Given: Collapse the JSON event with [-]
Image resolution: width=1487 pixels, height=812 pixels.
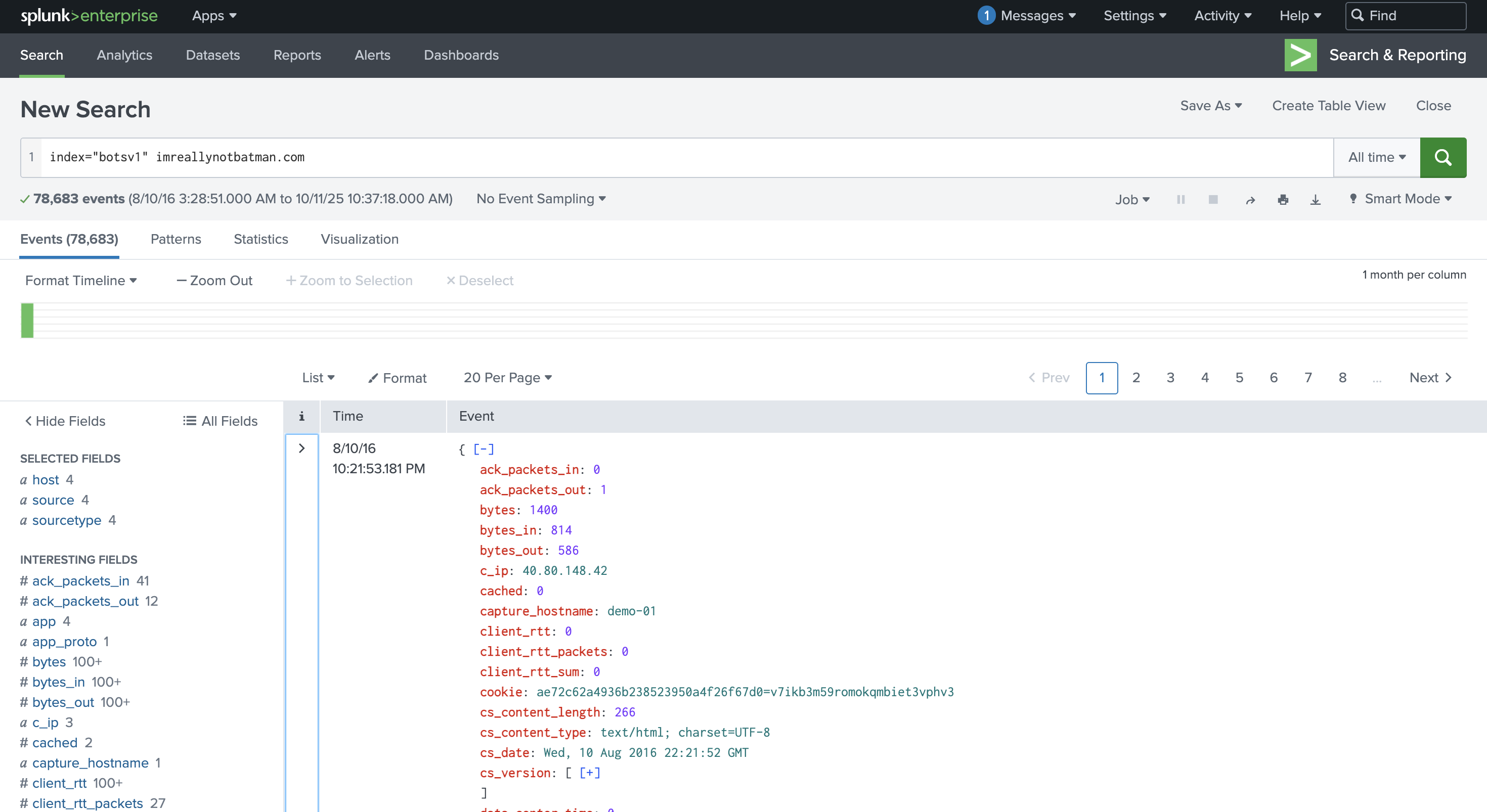Looking at the screenshot, I should (483, 449).
